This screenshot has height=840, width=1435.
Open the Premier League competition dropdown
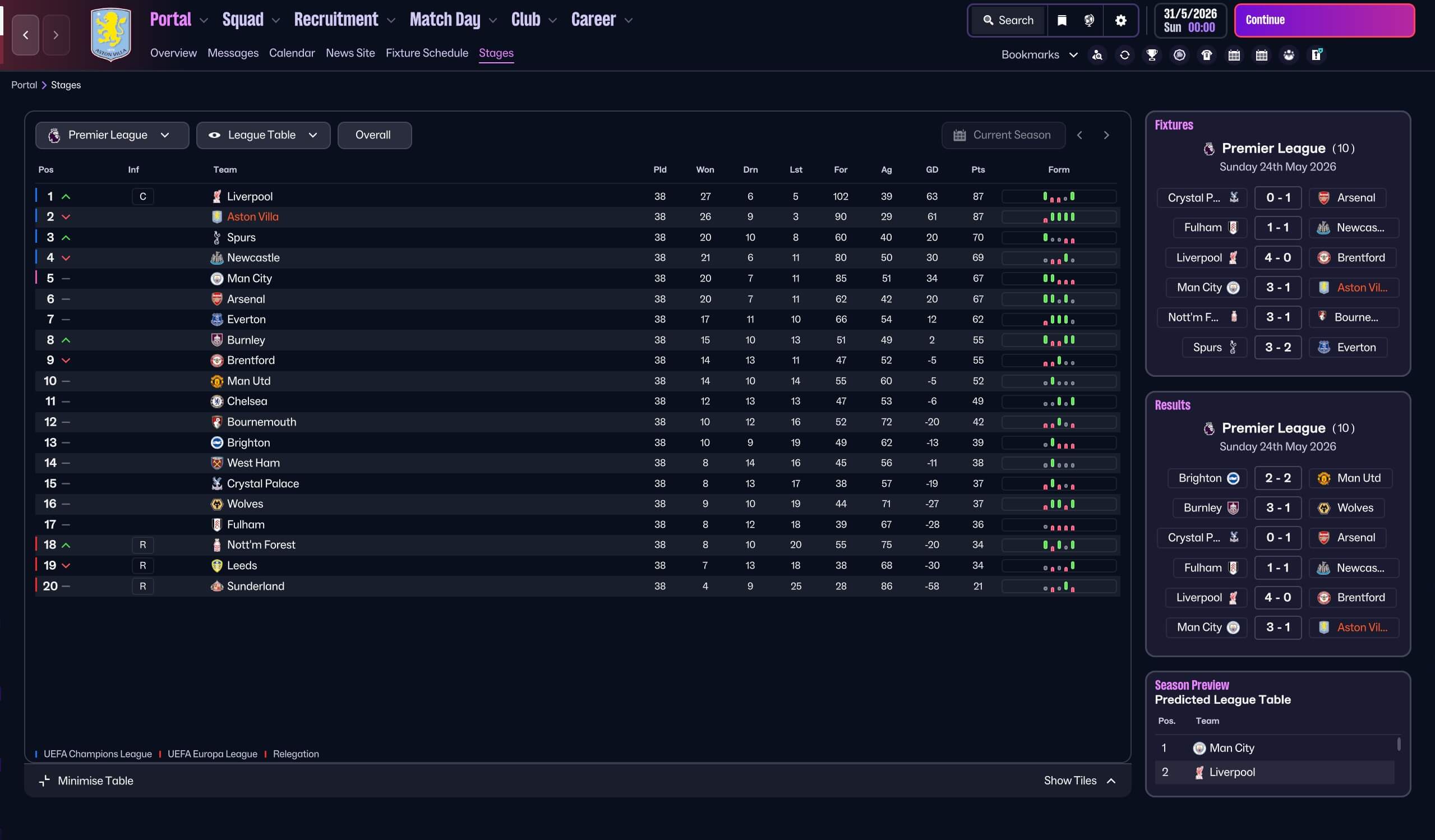(112, 135)
